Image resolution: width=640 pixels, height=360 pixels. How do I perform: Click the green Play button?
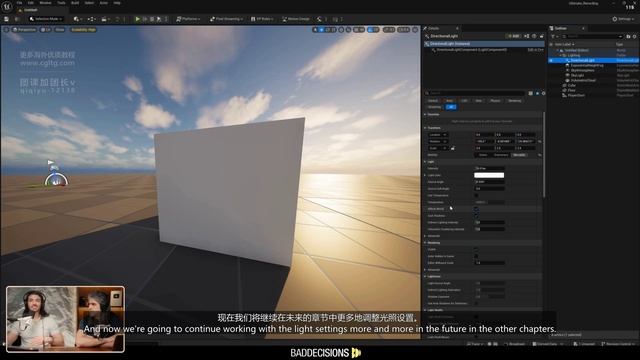click(138, 19)
